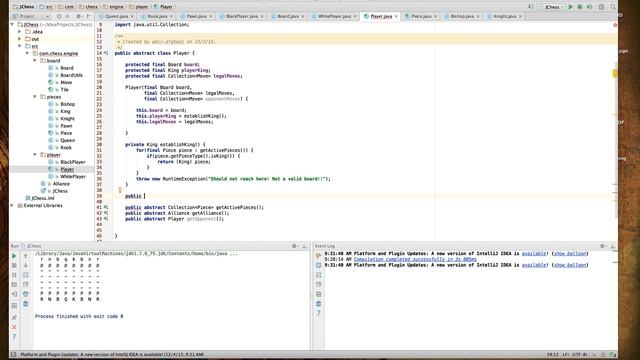640x360 pixels.
Task: Run the JChess configuration from top toolbar
Action: (571, 7)
